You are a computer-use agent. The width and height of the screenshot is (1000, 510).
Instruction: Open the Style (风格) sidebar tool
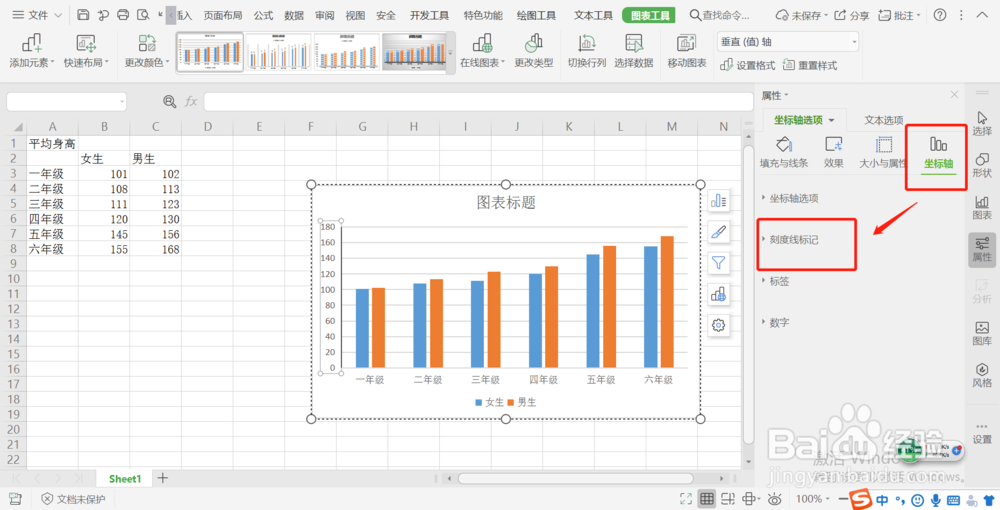click(982, 375)
